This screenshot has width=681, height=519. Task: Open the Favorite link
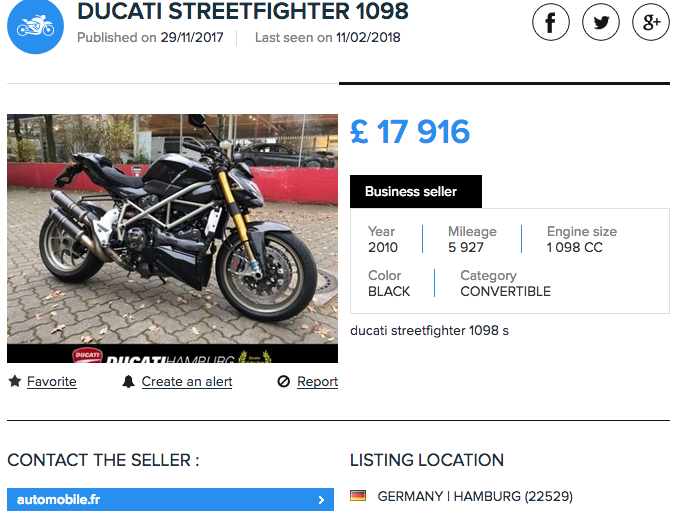(x=51, y=381)
